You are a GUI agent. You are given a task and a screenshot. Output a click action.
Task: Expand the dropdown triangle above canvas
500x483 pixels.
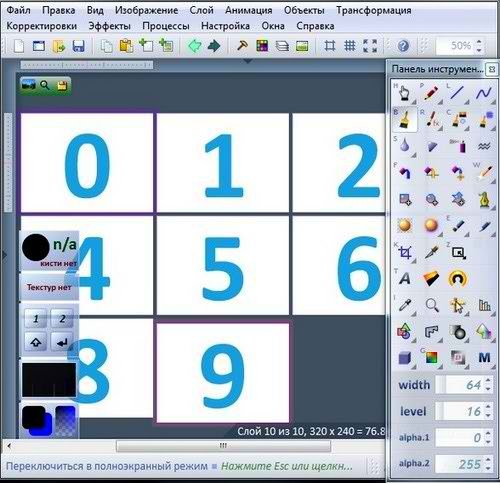click(248, 61)
